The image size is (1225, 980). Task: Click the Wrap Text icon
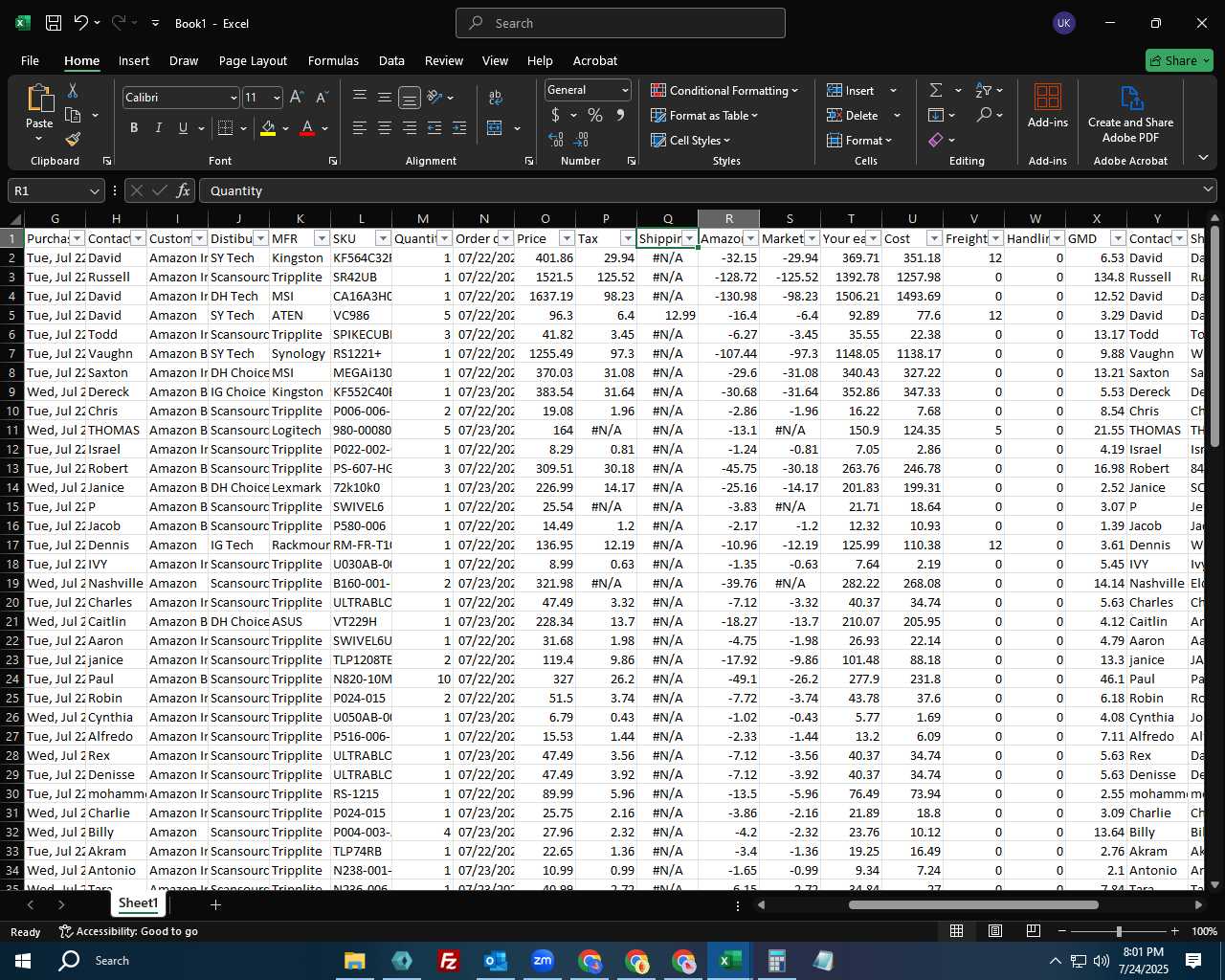tap(496, 97)
